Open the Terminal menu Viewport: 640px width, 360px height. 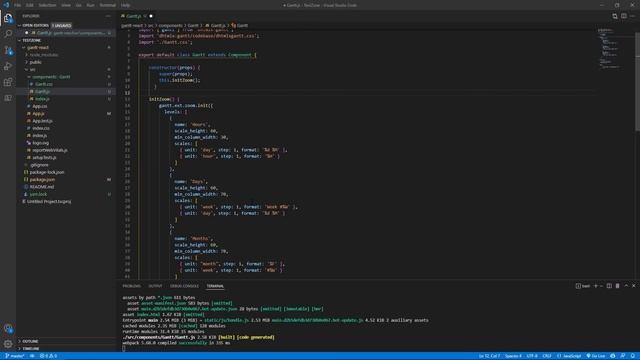pos(108,5)
